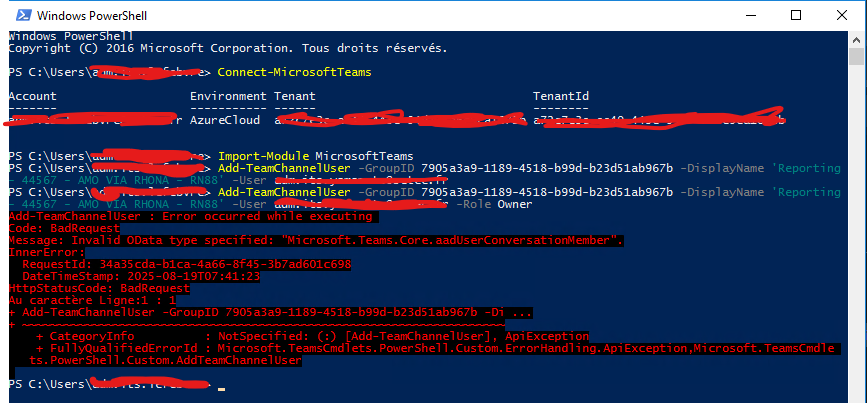The height and width of the screenshot is (403, 867).
Task: Click the Environment column header
Action: [x=228, y=96]
